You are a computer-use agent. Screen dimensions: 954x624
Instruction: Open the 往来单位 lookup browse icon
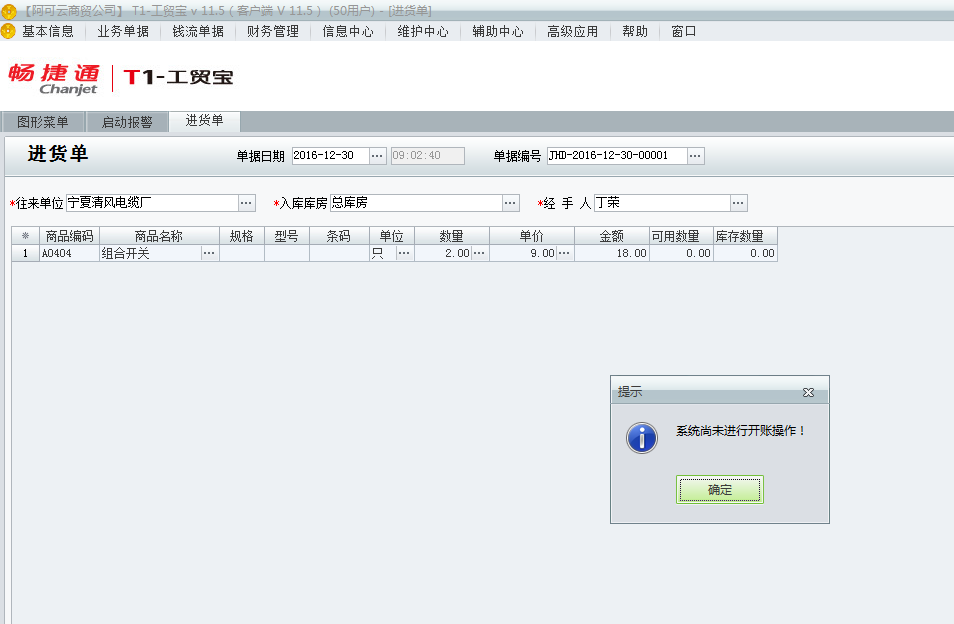(247, 202)
